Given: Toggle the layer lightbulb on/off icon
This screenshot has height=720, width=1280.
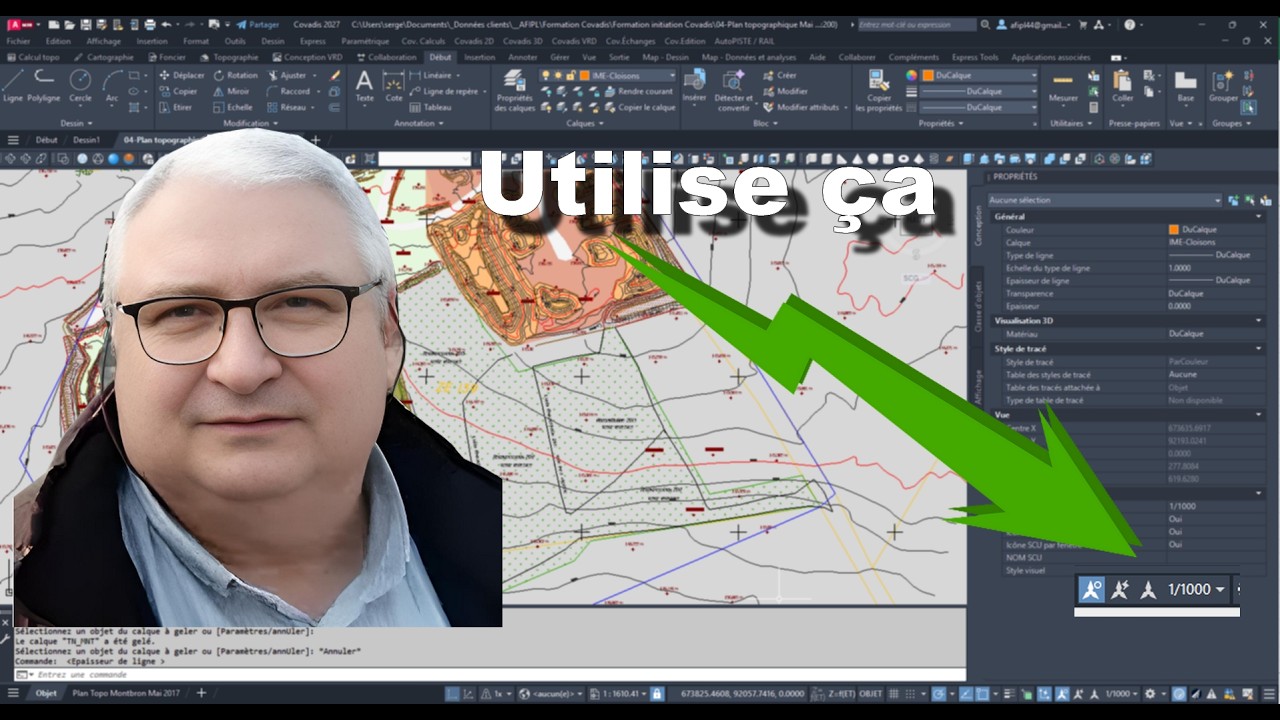Looking at the screenshot, I should [546, 75].
